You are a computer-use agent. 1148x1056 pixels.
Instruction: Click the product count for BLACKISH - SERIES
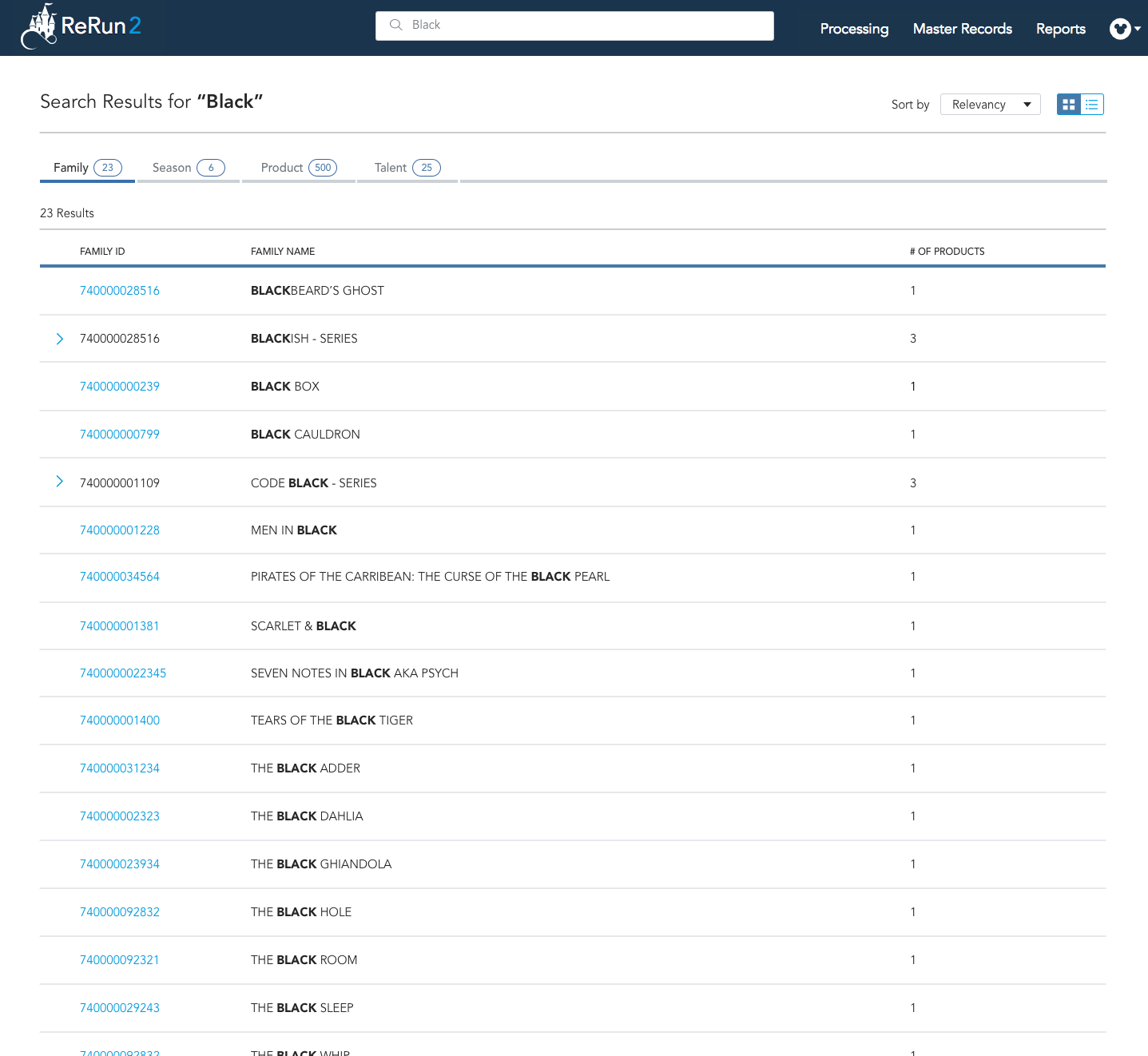point(913,339)
